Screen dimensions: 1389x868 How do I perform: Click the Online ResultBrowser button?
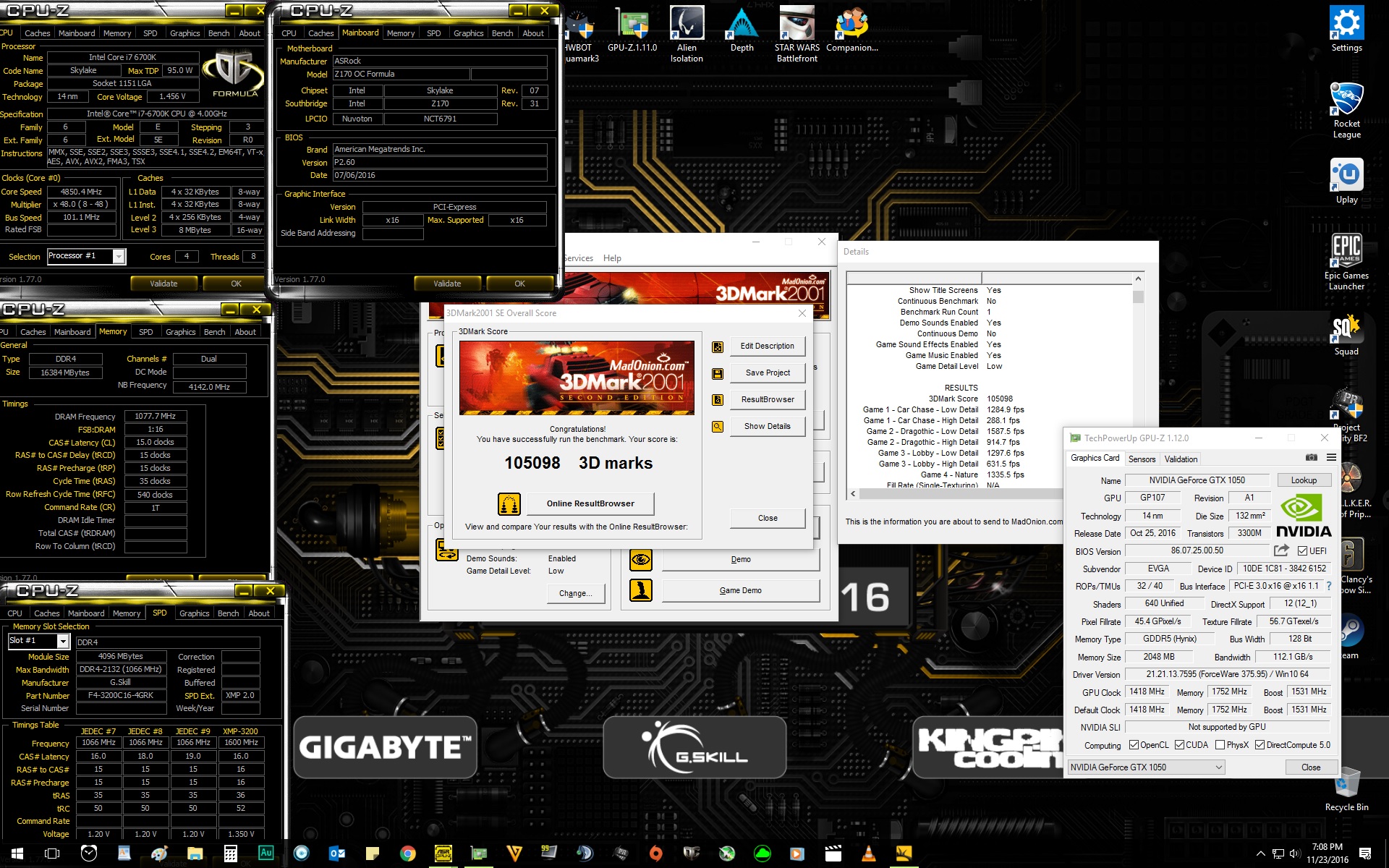590,503
